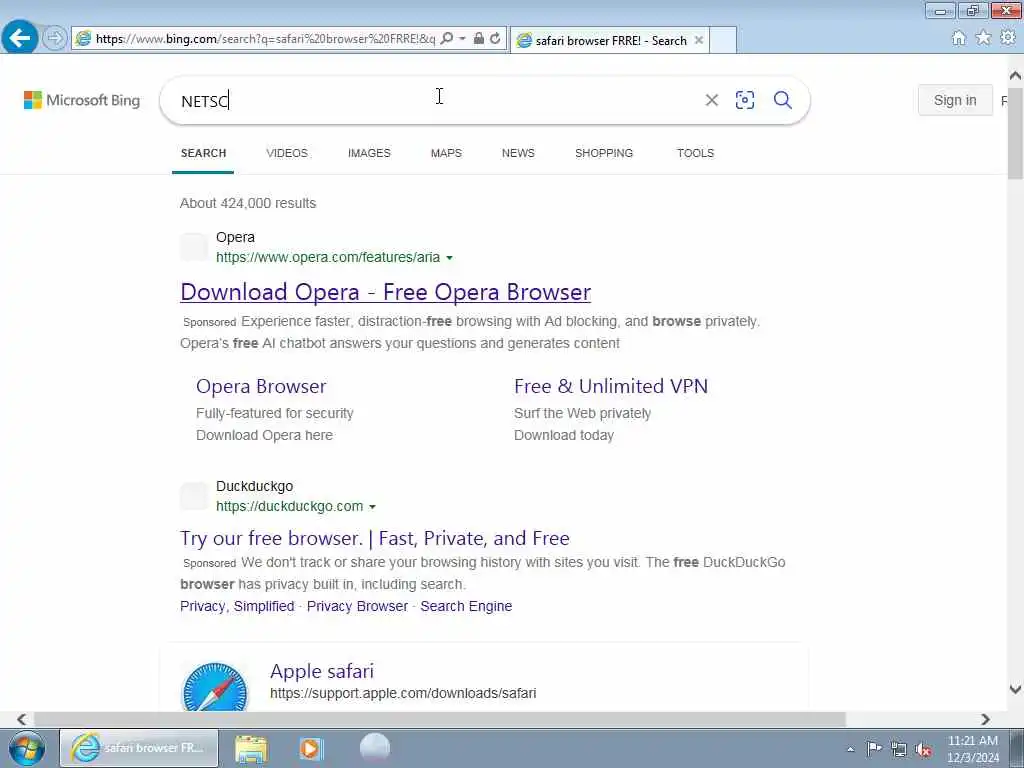This screenshot has width=1024, height=768.
Task: Switch to the MAPS tab
Action: click(446, 153)
